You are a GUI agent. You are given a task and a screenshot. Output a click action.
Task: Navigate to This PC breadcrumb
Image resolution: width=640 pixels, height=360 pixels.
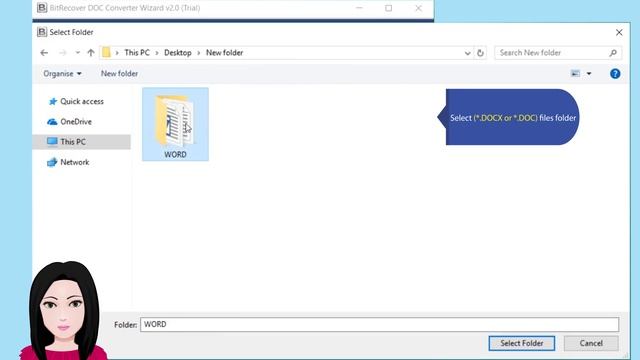click(137, 53)
